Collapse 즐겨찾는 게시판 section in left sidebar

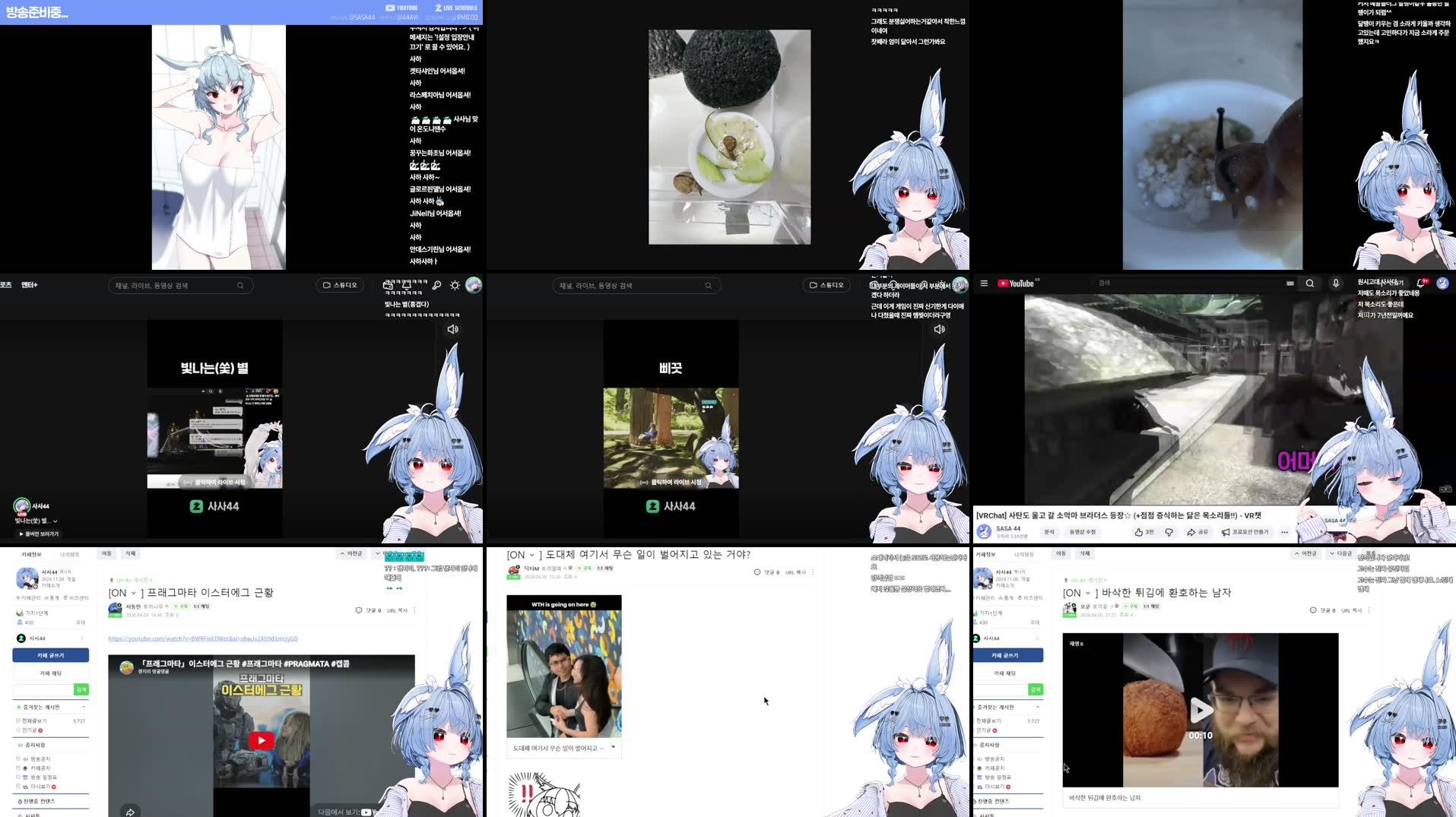pos(84,707)
